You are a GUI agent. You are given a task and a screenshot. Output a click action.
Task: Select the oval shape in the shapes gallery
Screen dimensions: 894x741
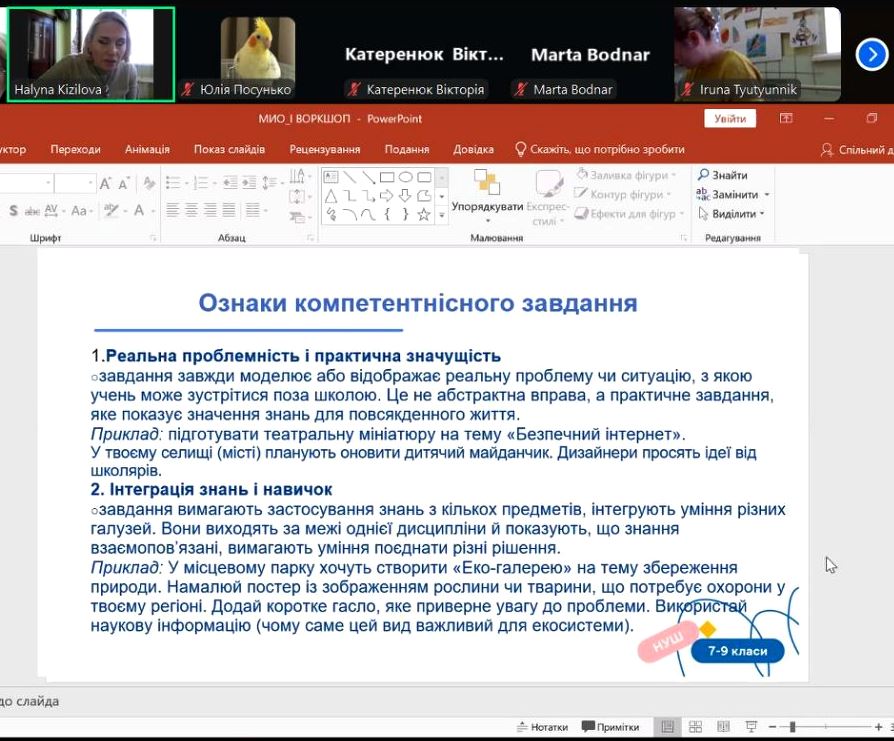tap(406, 177)
